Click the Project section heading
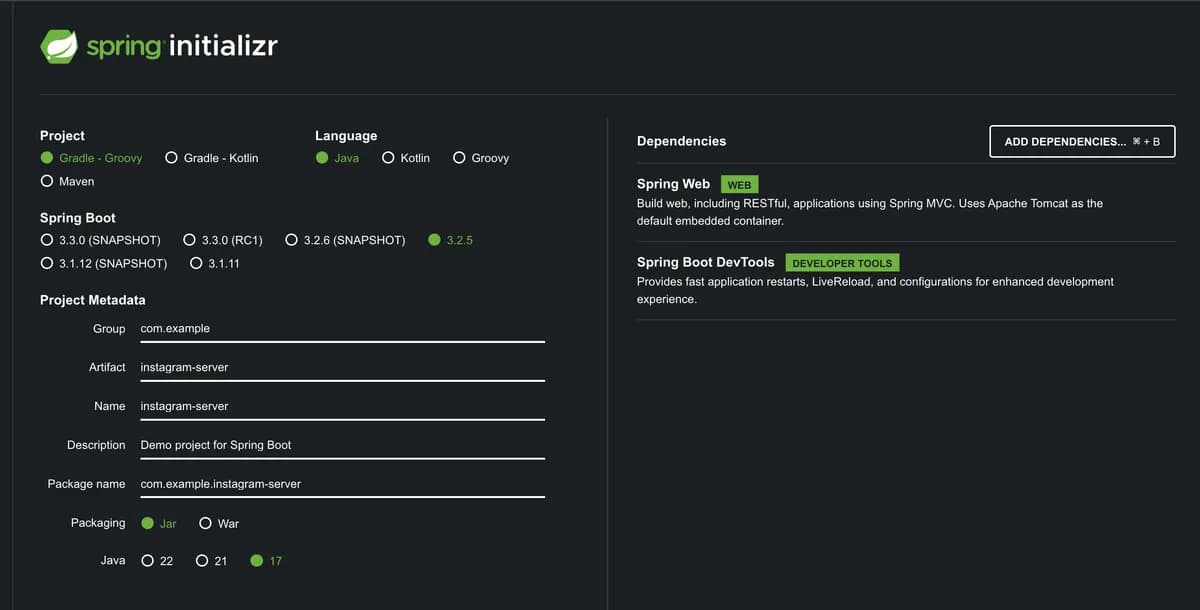 click(x=62, y=136)
